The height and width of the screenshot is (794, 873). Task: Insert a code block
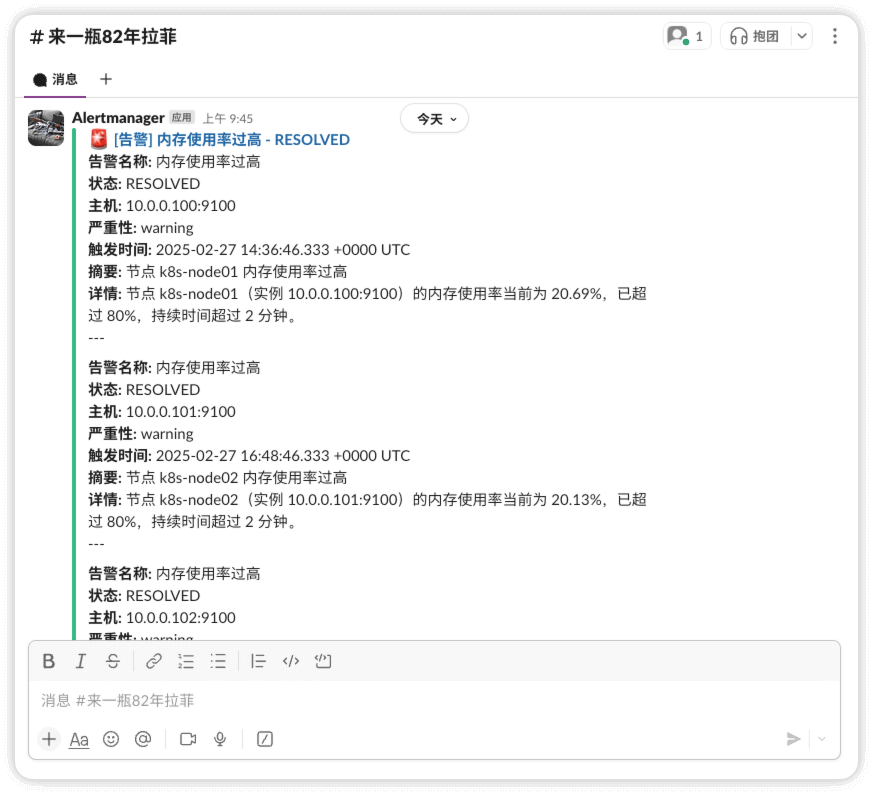323,661
